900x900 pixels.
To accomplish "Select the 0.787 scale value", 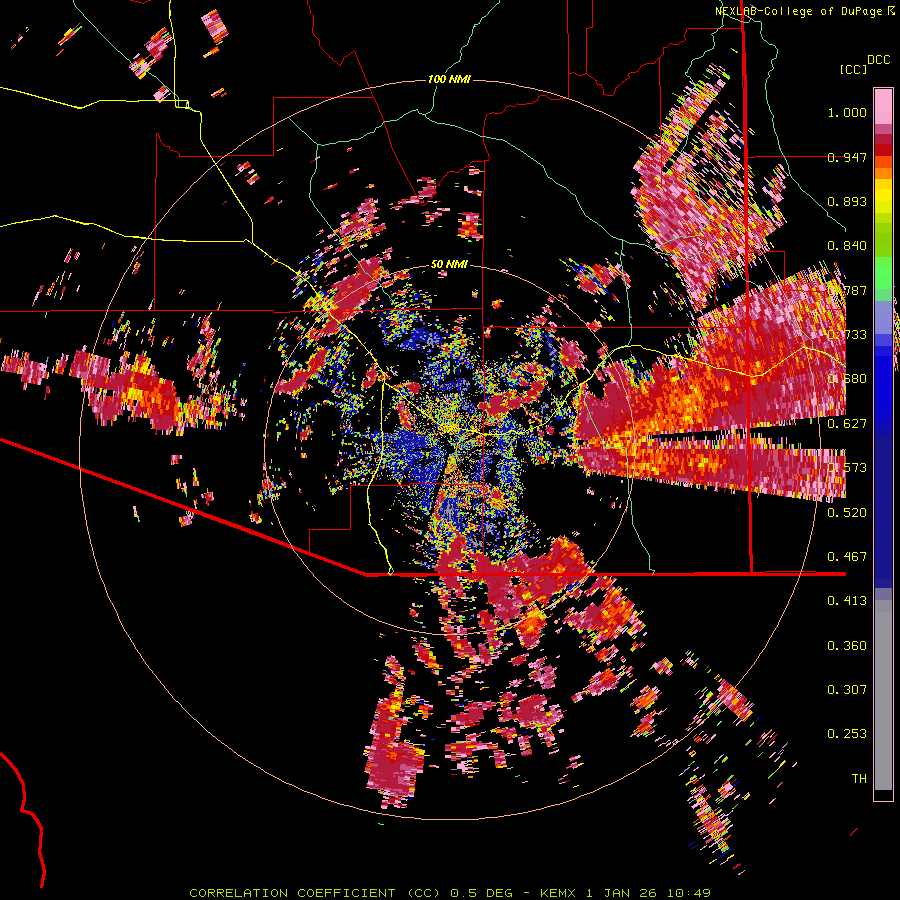I will click(x=847, y=290).
